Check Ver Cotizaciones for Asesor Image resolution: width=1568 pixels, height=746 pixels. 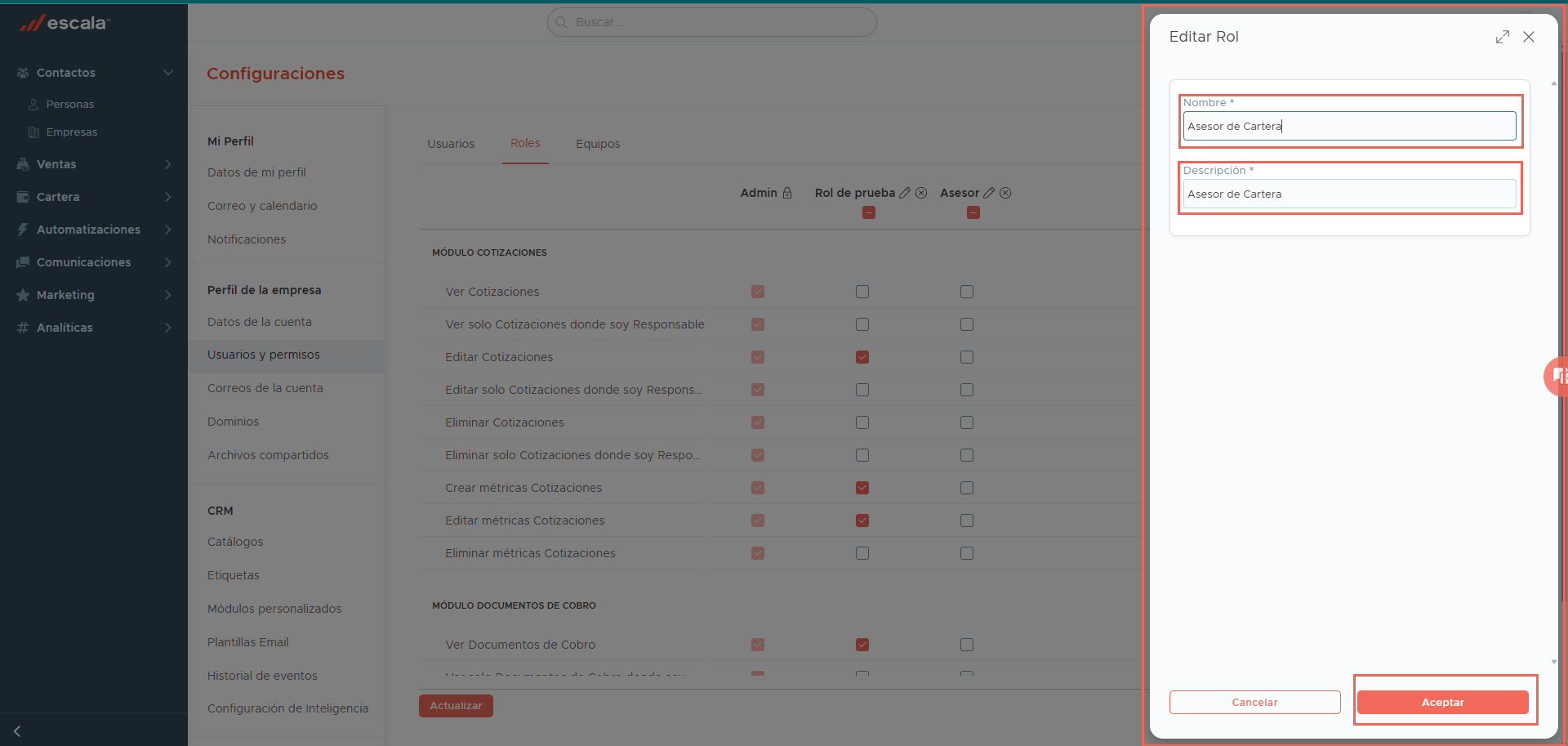[x=967, y=292]
